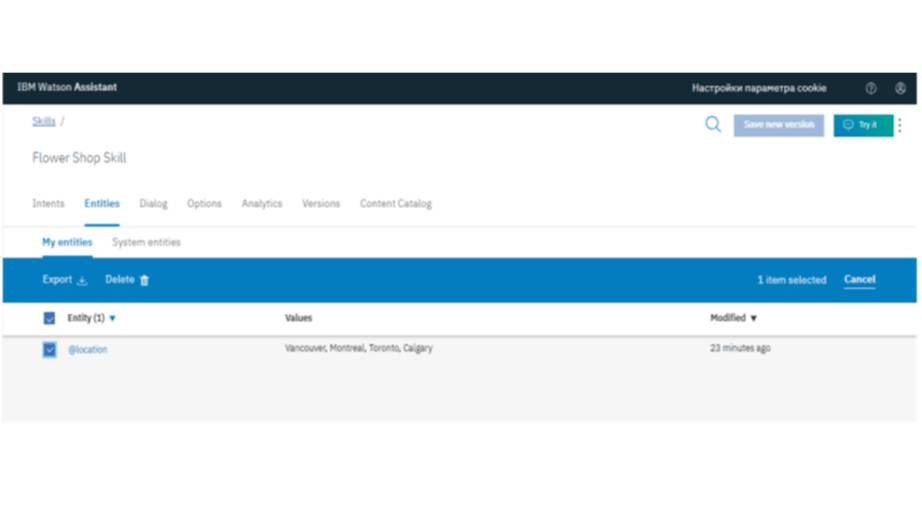Go back via Skills breadcrumb link
Viewport: 922px width, 519px height.
[x=43, y=122]
